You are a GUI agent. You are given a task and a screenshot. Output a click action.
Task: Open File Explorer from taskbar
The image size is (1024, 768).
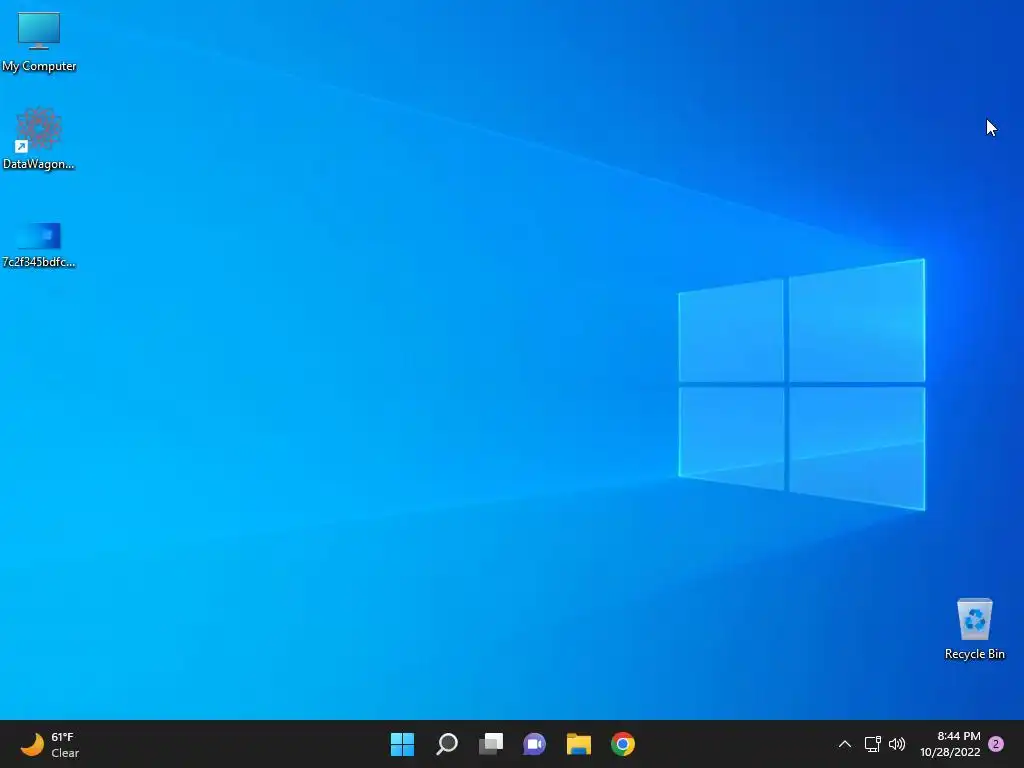click(x=579, y=744)
